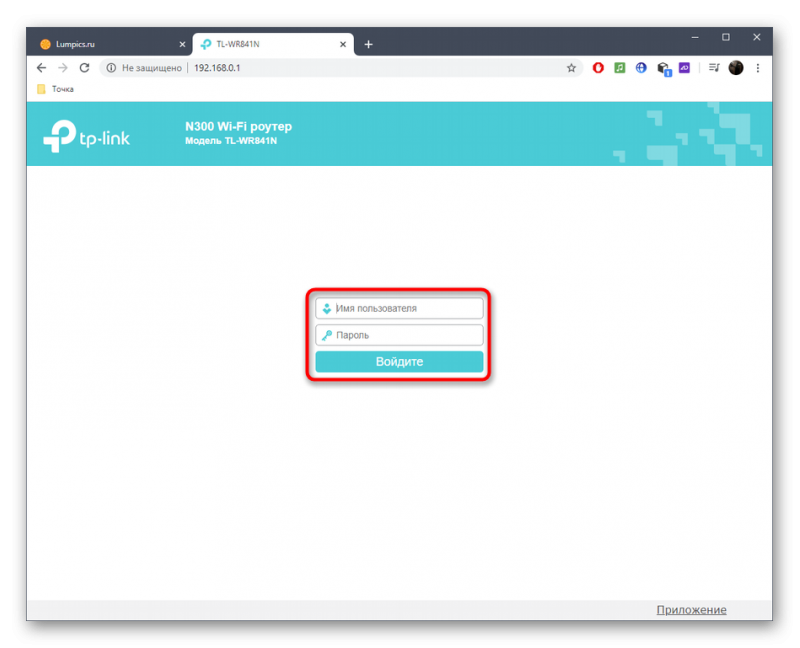Image resolution: width=800 pixels, height=648 pixels.
Task: Open the purple extension icon
Action: pyautogui.click(x=684, y=67)
